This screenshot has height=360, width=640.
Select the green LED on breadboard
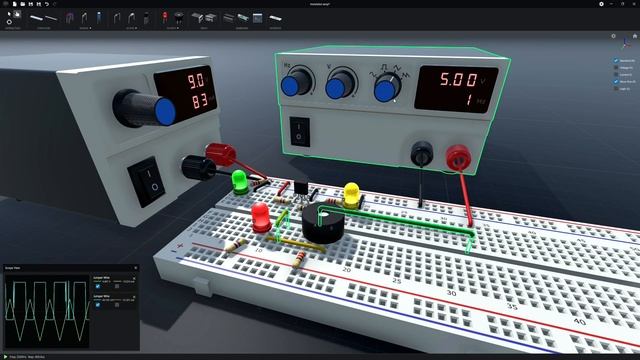pos(240,182)
